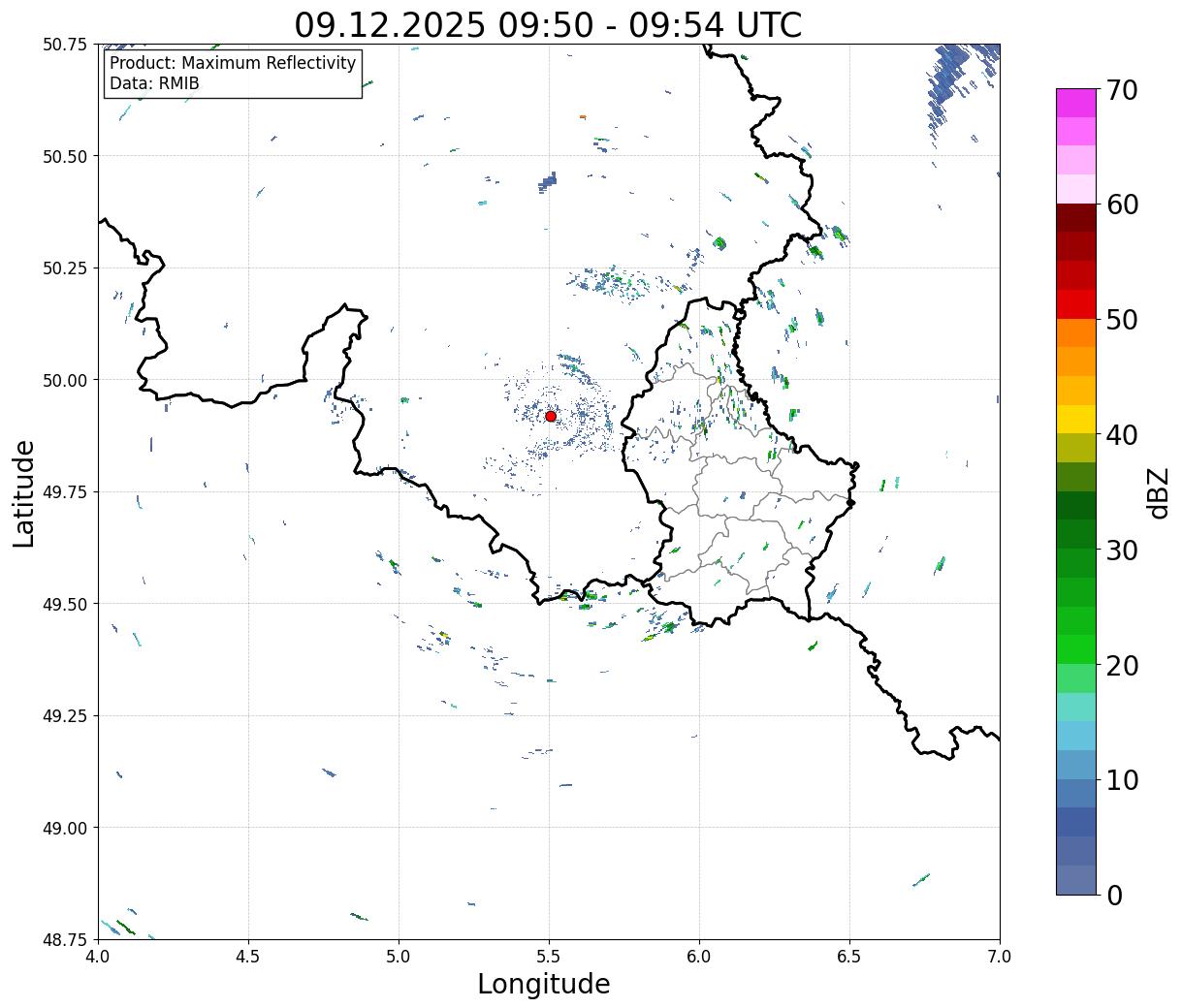Click the colorbar tick label 10
Image resolution: width=1182 pixels, height=1008 pixels.
tap(1121, 779)
